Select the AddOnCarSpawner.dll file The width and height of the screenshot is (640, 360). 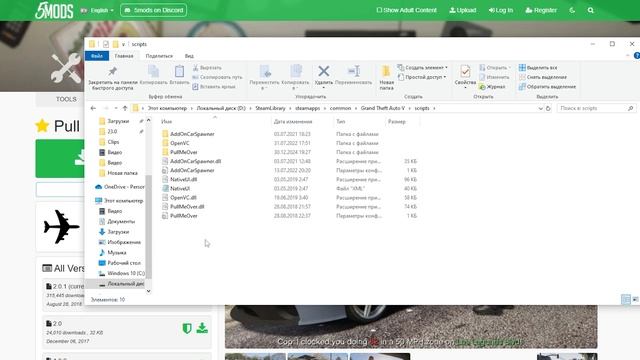pyautogui.click(x=195, y=161)
